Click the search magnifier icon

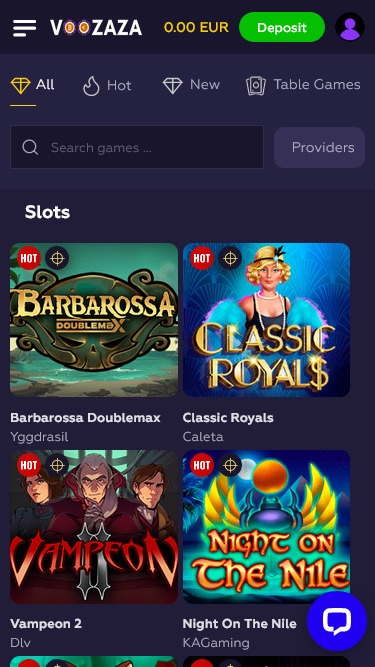coord(30,148)
